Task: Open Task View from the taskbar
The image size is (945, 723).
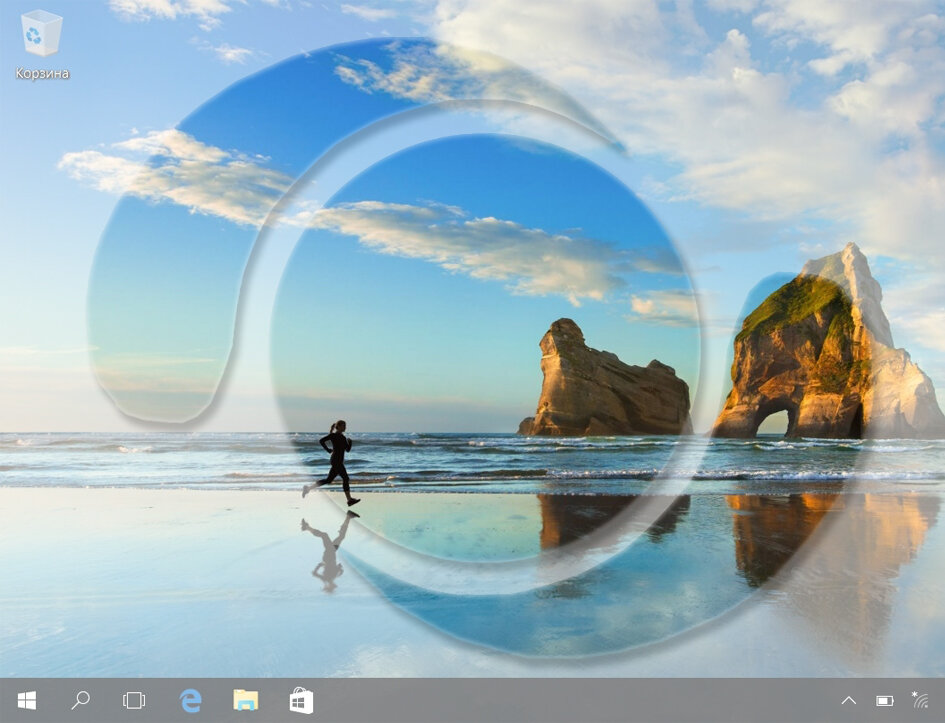Action: tap(134, 700)
